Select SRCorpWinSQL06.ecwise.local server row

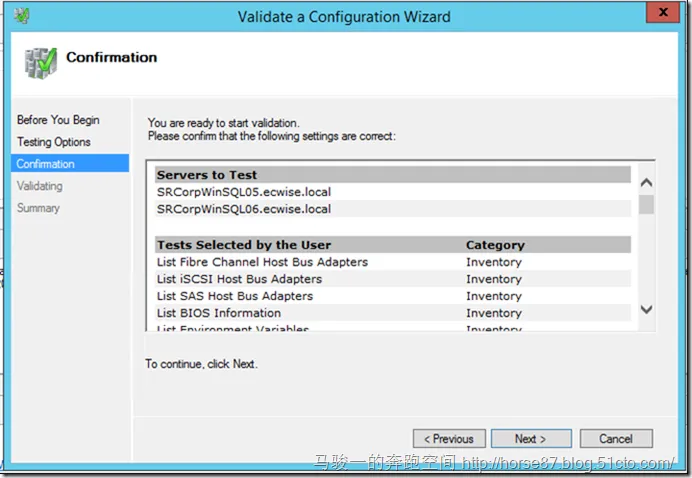393,209
